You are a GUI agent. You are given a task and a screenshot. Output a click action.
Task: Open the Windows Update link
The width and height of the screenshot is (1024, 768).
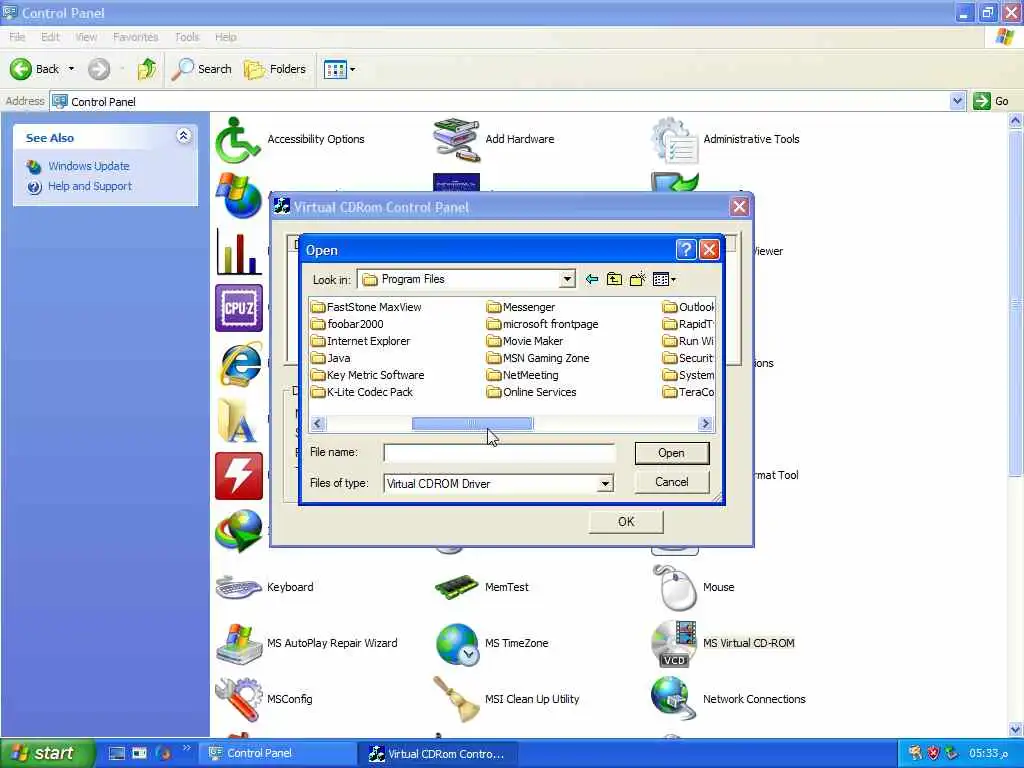coord(89,166)
